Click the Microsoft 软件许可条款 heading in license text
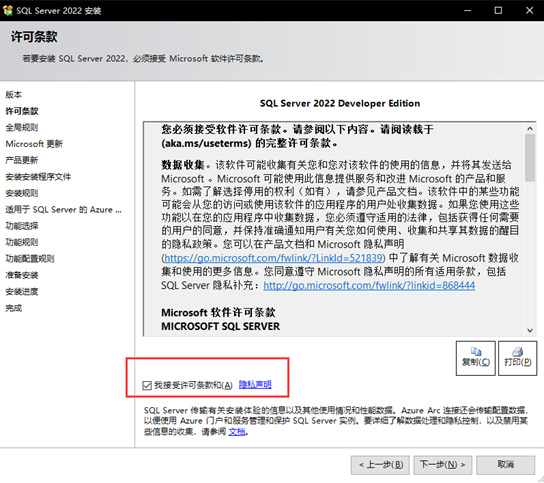This screenshot has height=483, width=544. 218,313
